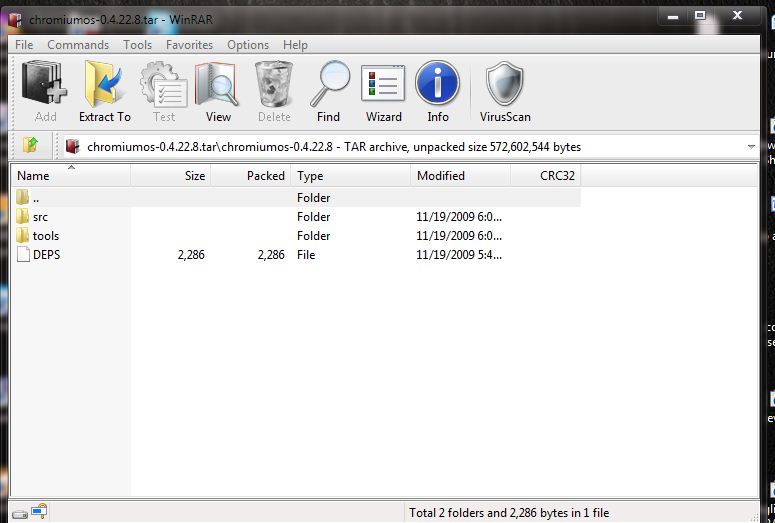775x523 pixels.
Task: Show archive Info with the blue icon
Action: tap(437, 83)
